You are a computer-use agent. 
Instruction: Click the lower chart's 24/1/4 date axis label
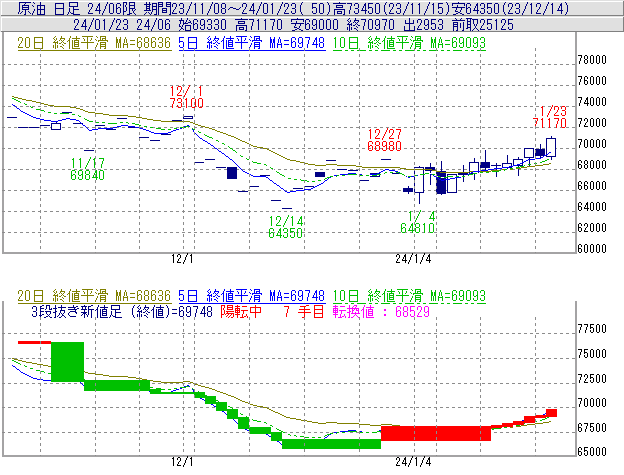click(413, 462)
